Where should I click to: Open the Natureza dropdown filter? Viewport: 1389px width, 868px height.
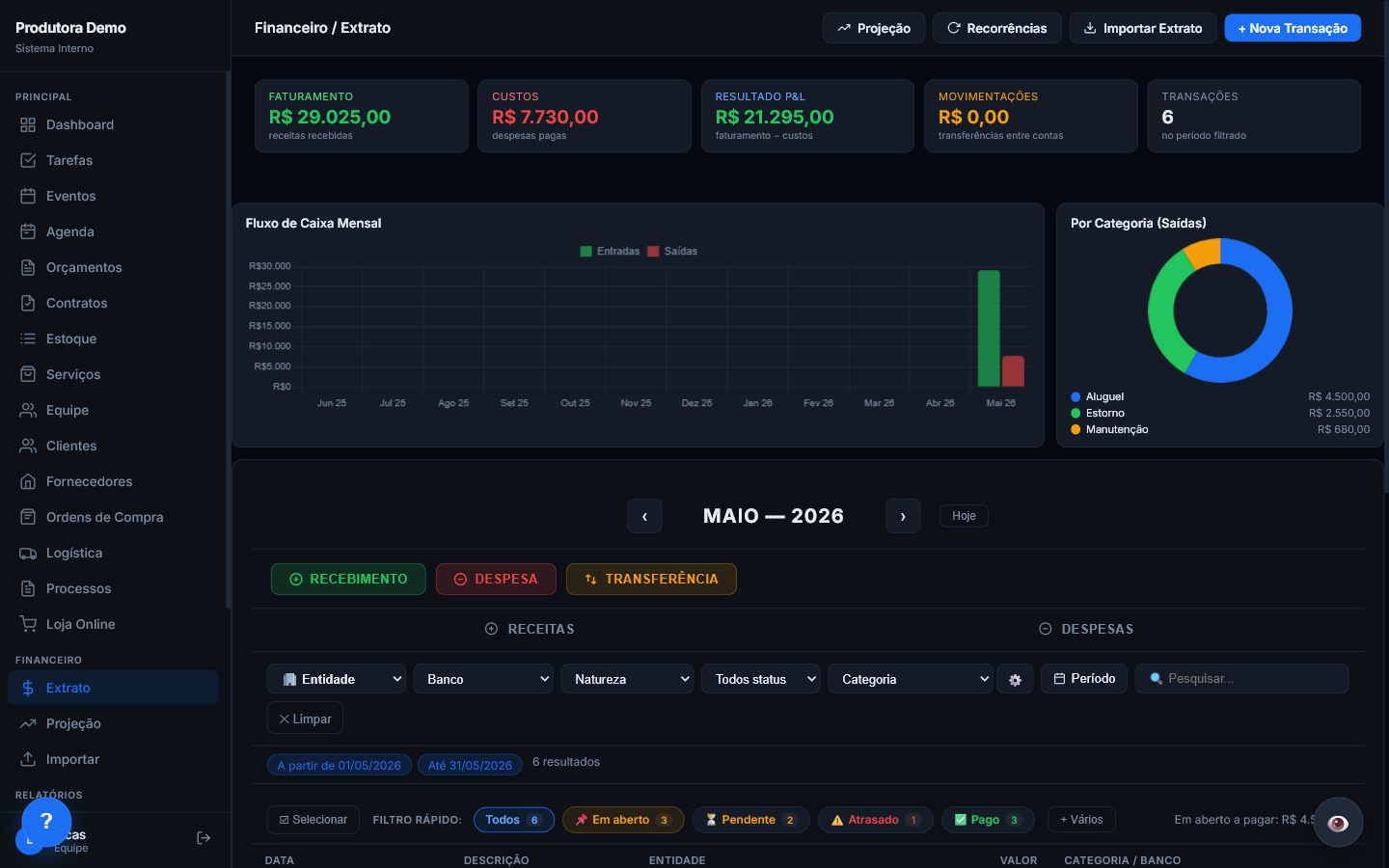tap(627, 679)
